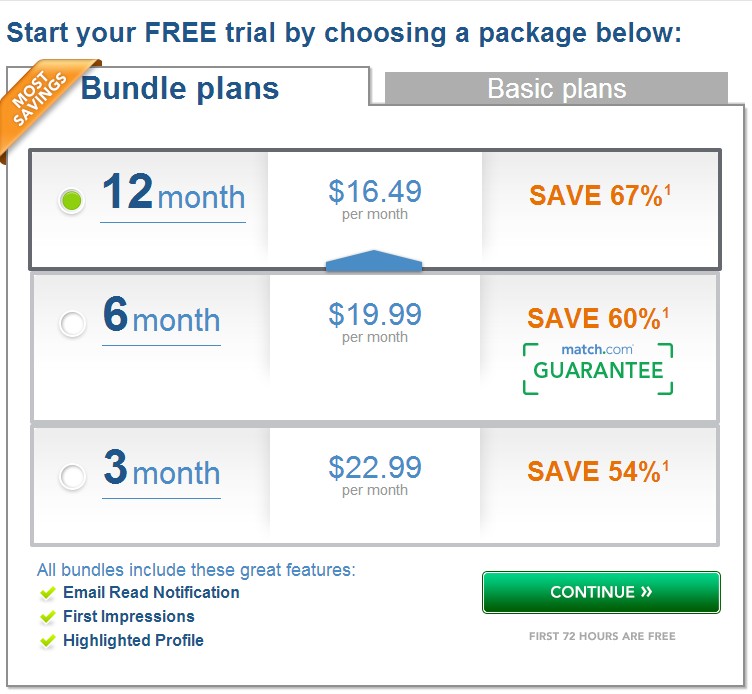The height and width of the screenshot is (694, 752).
Task: Select the 6 month plan radio button
Action: tap(72, 323)
